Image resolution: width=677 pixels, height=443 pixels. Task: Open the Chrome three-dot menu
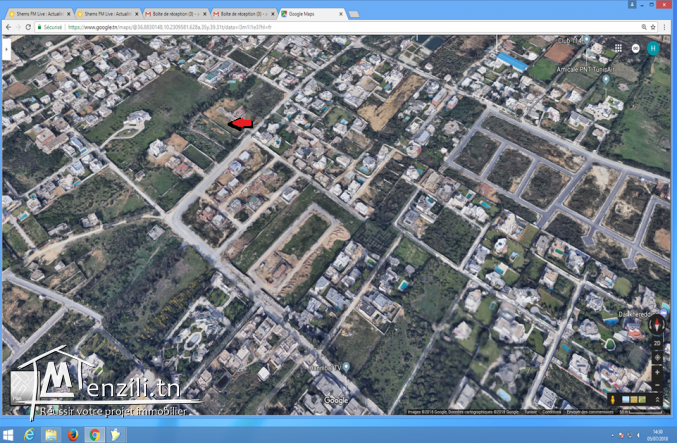[x=667, y=27]
